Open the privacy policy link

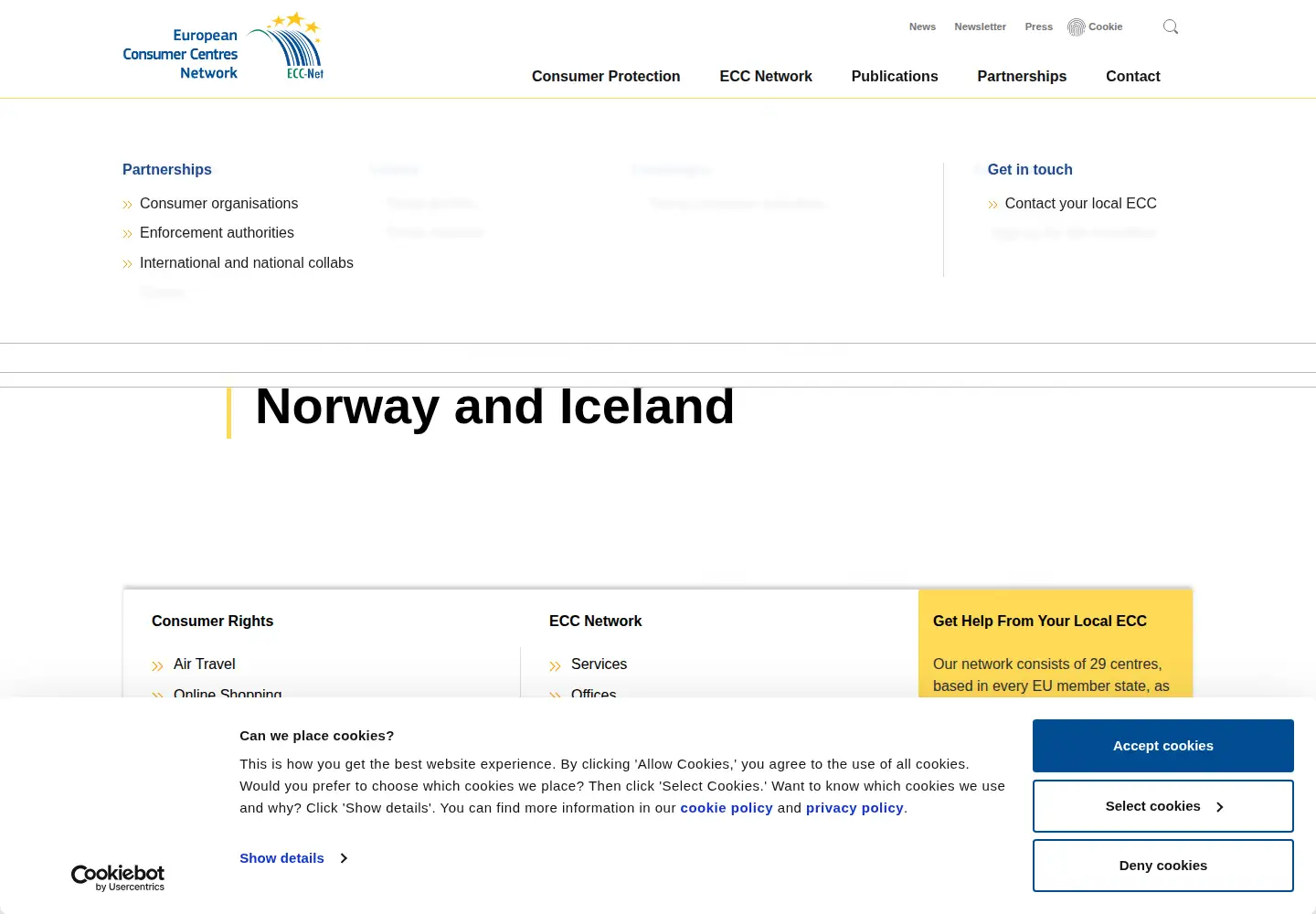pyautogui.click(x=854, y=808)
